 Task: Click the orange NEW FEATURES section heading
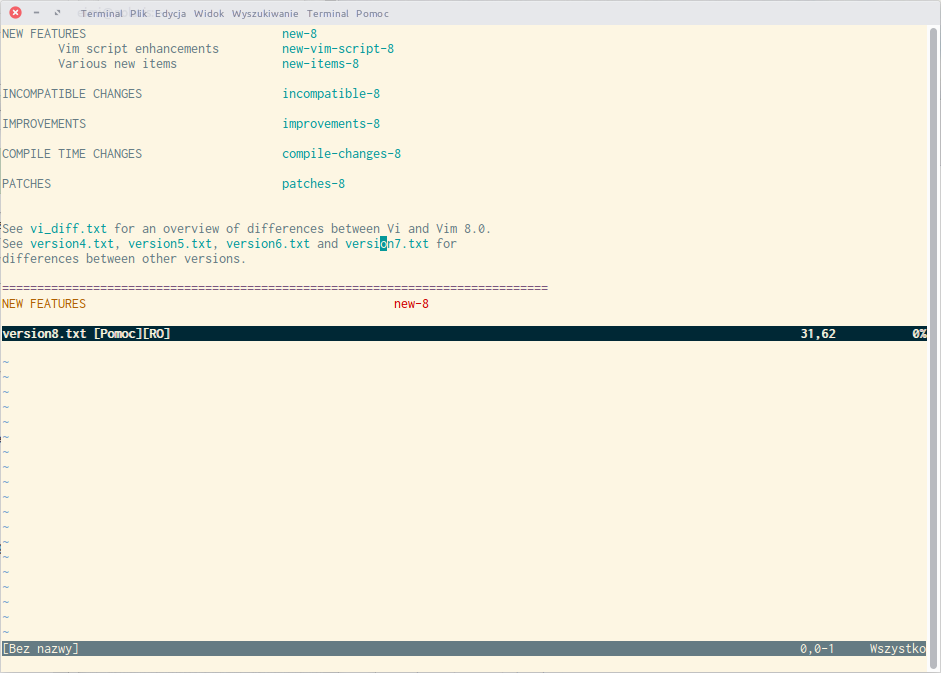tap(44, 304)
